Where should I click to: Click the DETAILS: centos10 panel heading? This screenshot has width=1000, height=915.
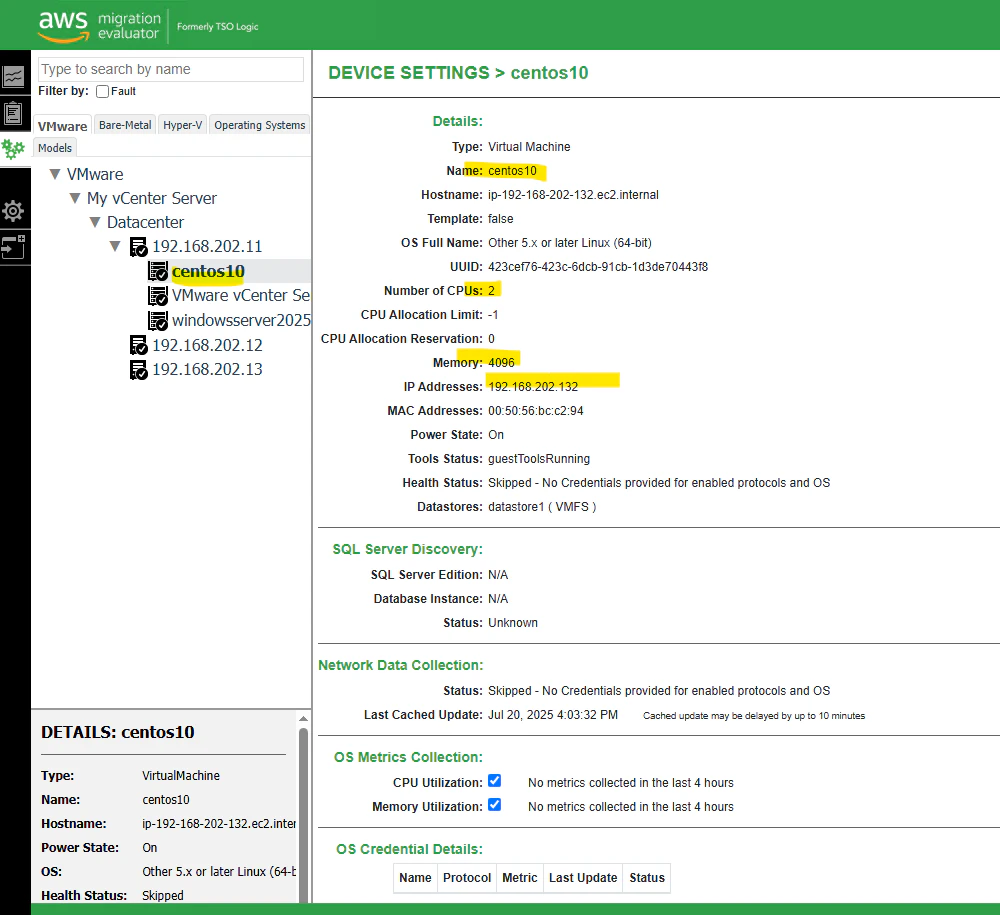(118, 732)
